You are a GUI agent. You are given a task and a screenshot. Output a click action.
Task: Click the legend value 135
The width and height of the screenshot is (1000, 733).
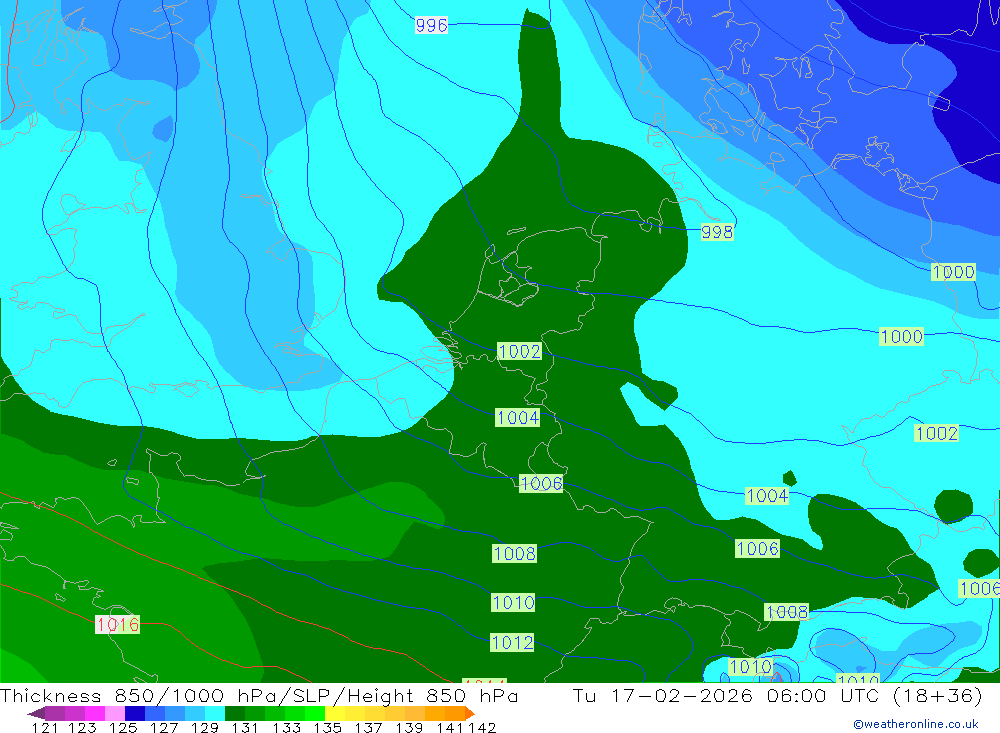327,727
